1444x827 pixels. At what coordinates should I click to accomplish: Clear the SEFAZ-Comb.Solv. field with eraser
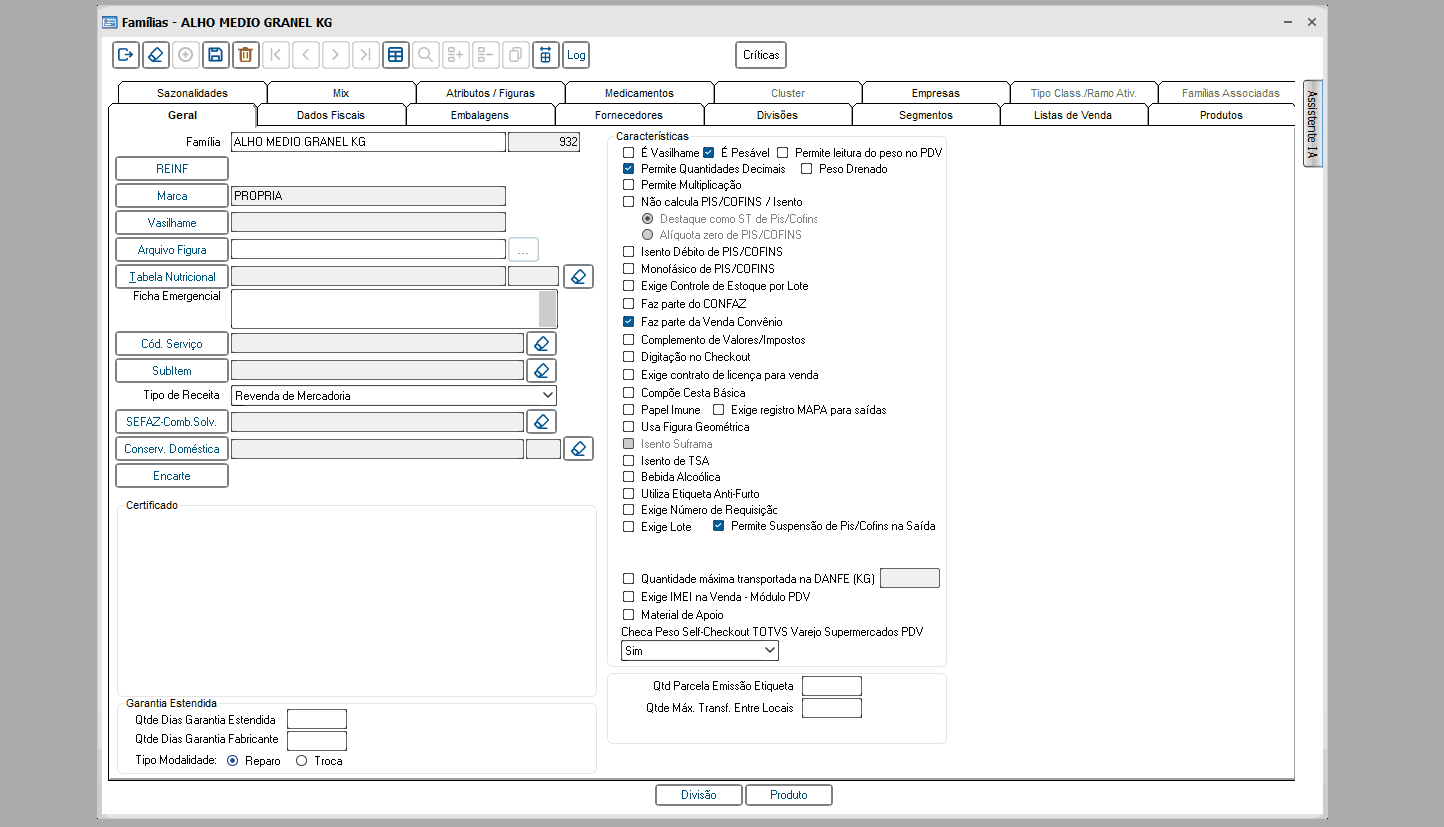[x=541, y=422]
